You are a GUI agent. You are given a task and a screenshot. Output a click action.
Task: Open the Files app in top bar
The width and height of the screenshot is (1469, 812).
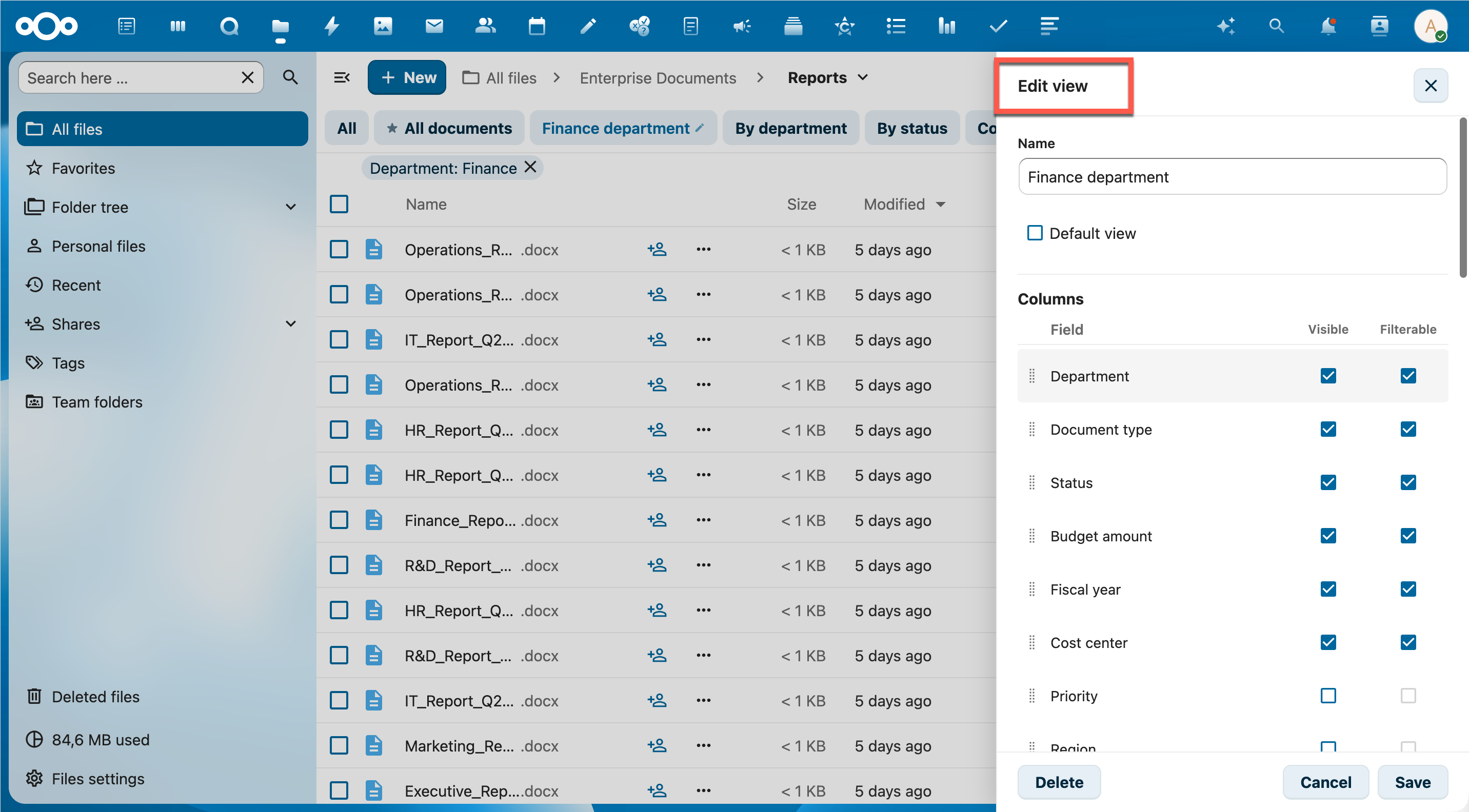click(280, 26)
